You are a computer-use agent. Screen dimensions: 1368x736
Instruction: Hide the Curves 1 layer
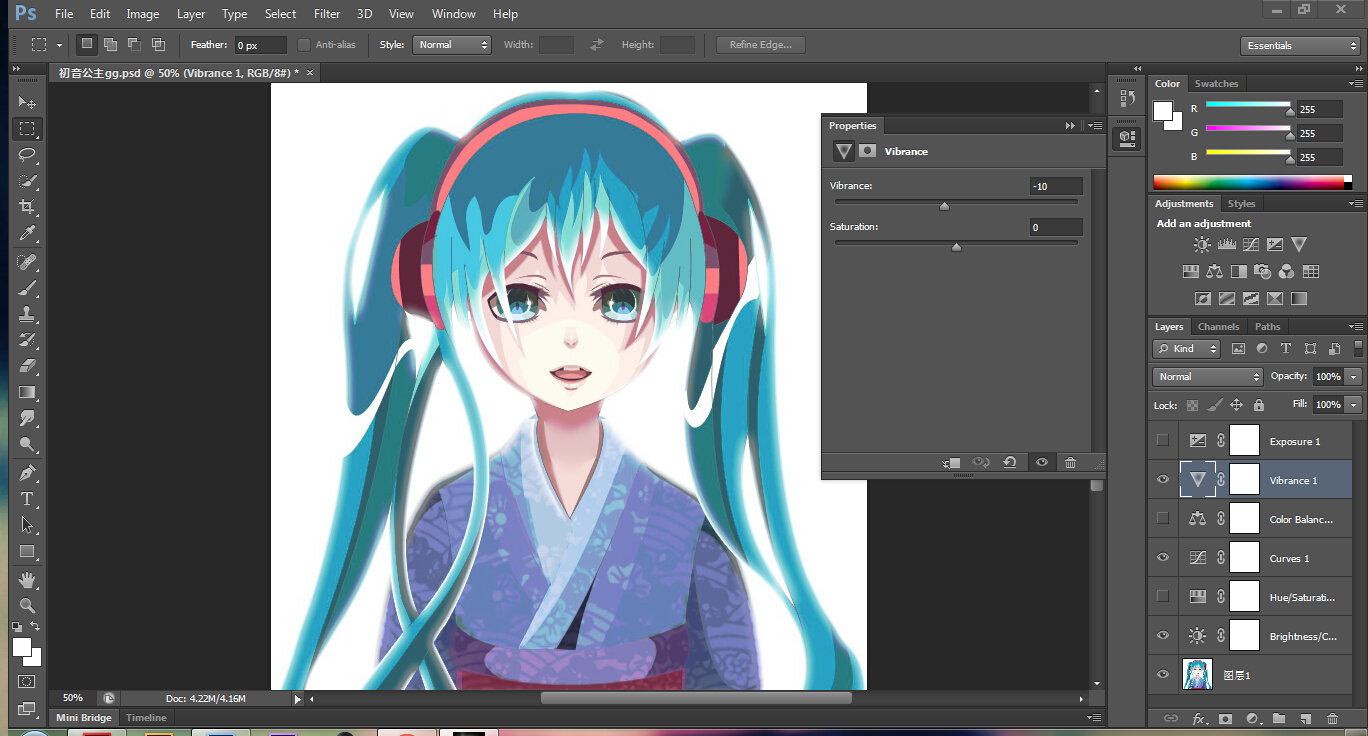(x=1162, y=557)
